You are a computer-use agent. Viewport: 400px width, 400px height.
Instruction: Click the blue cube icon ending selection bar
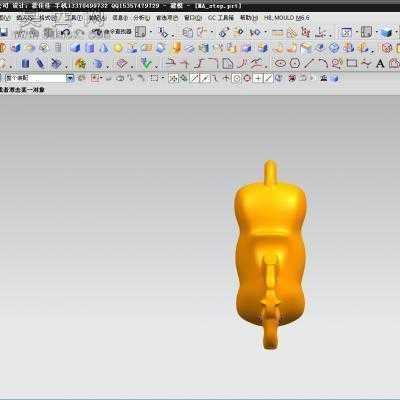click(335, 78)
